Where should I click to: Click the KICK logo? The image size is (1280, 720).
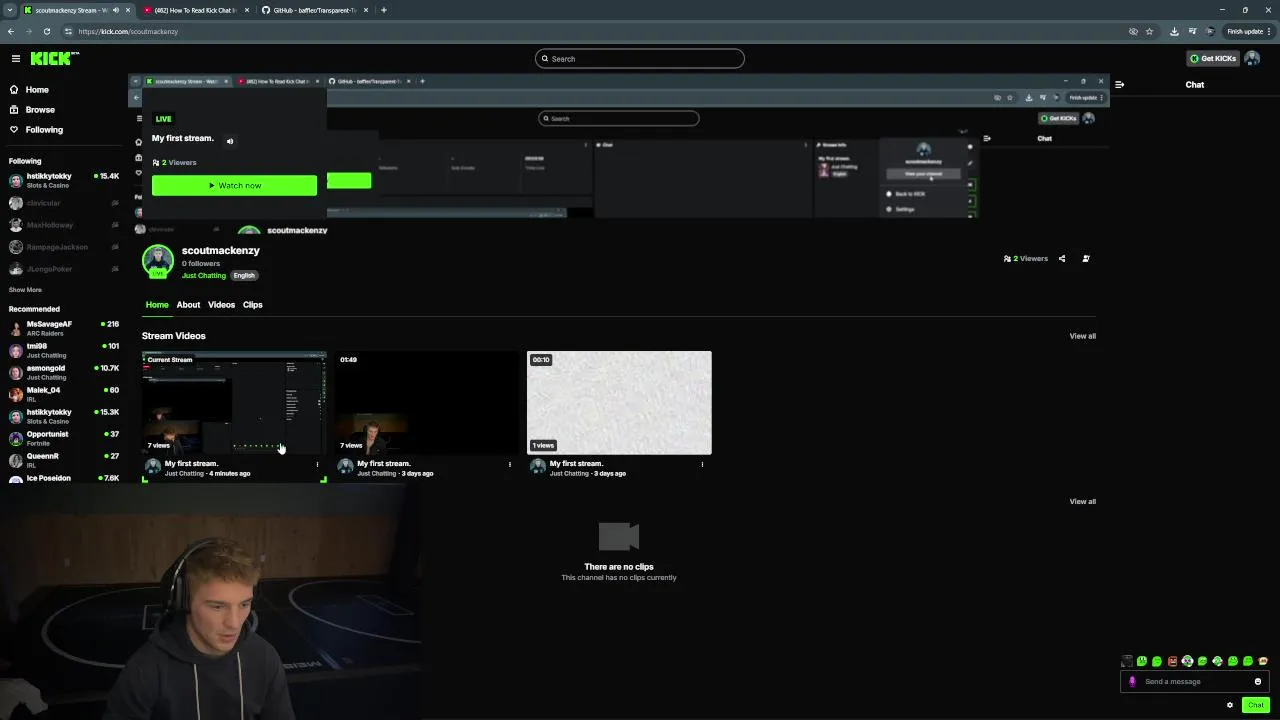point(53,59)
